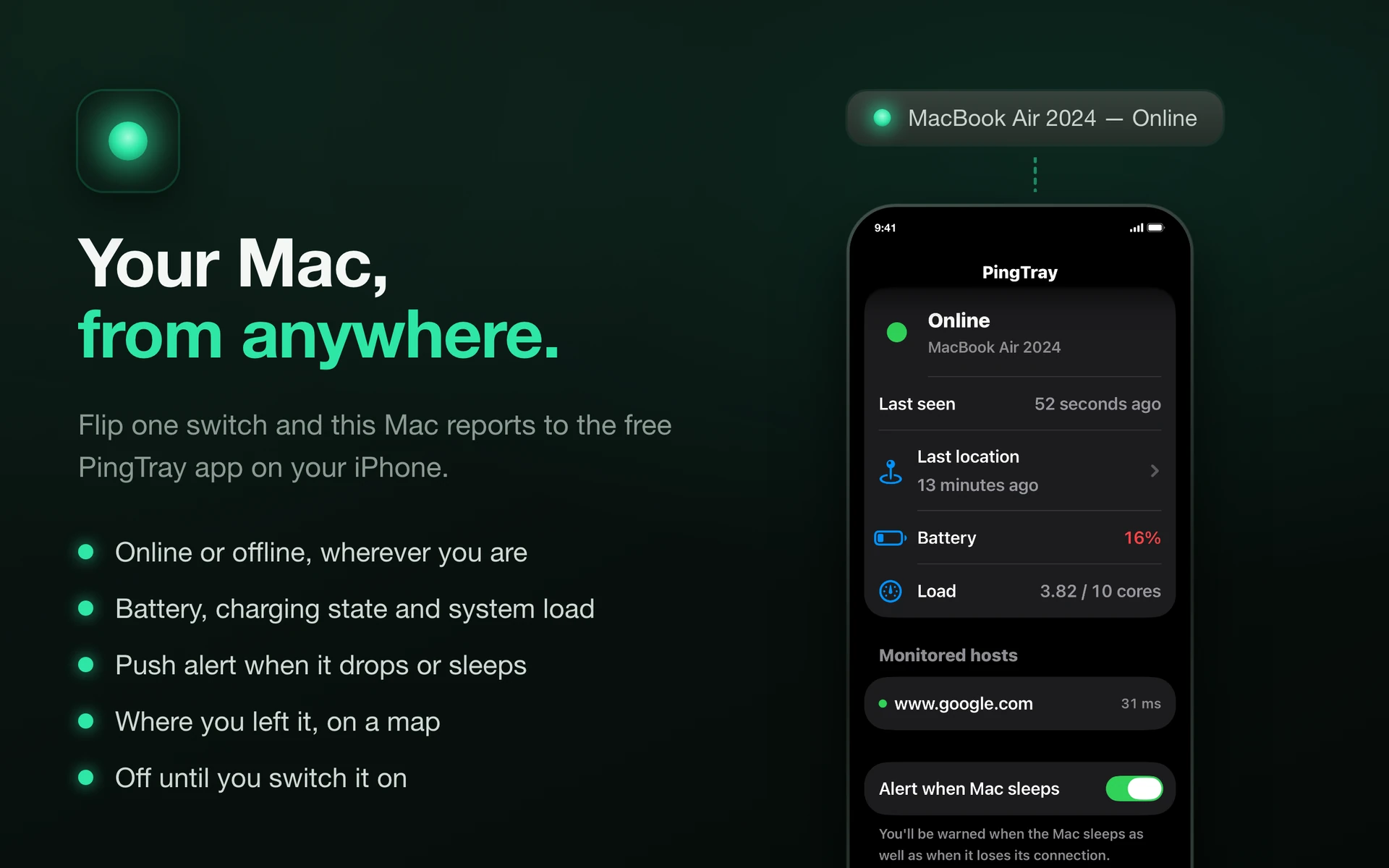Screen dimensions: 1389x868
Task: Click the green status dot in MacBook Air pill
Action: (882, 118)
